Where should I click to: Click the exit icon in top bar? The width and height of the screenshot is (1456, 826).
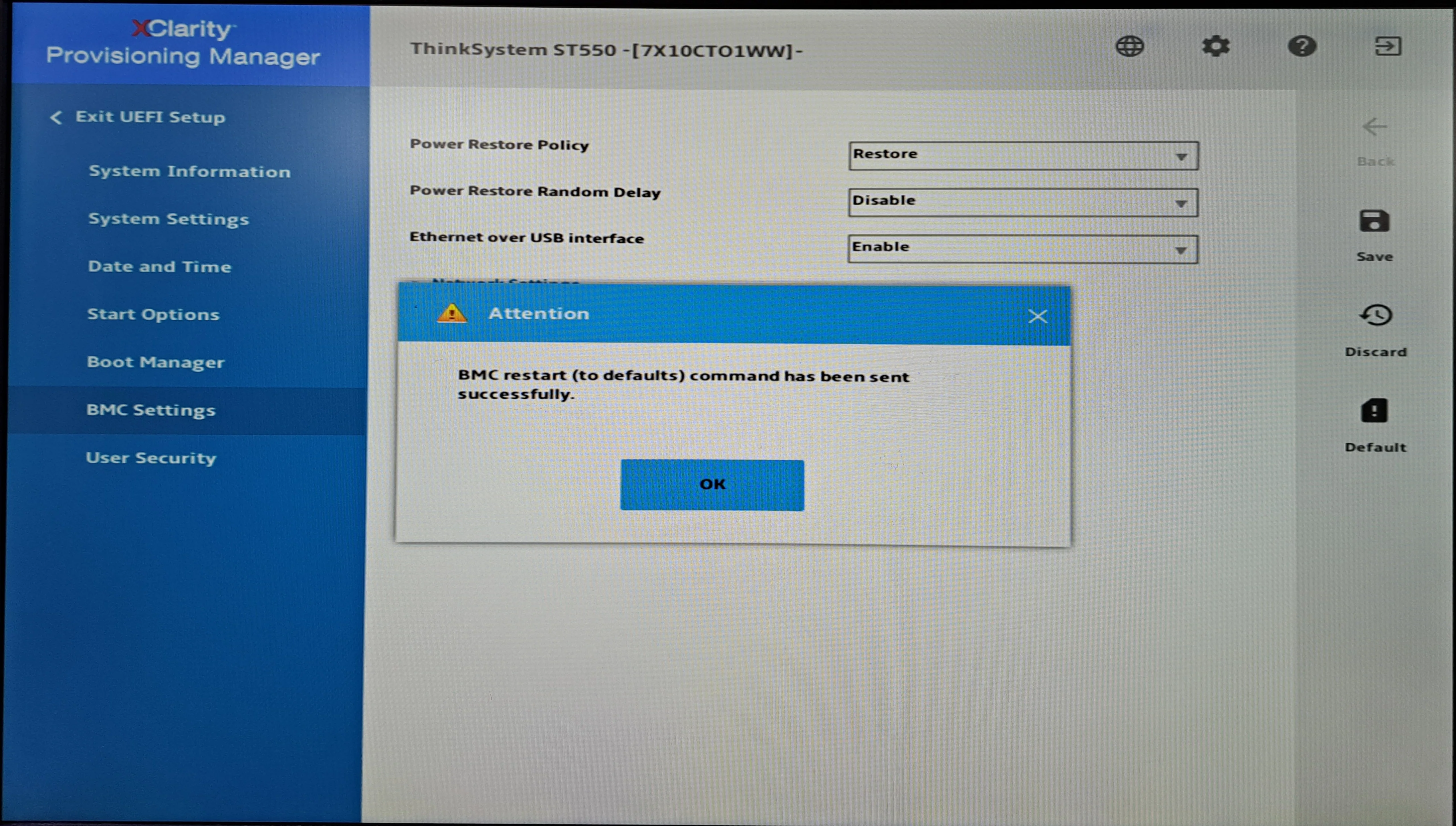[x=1388, y=46]
